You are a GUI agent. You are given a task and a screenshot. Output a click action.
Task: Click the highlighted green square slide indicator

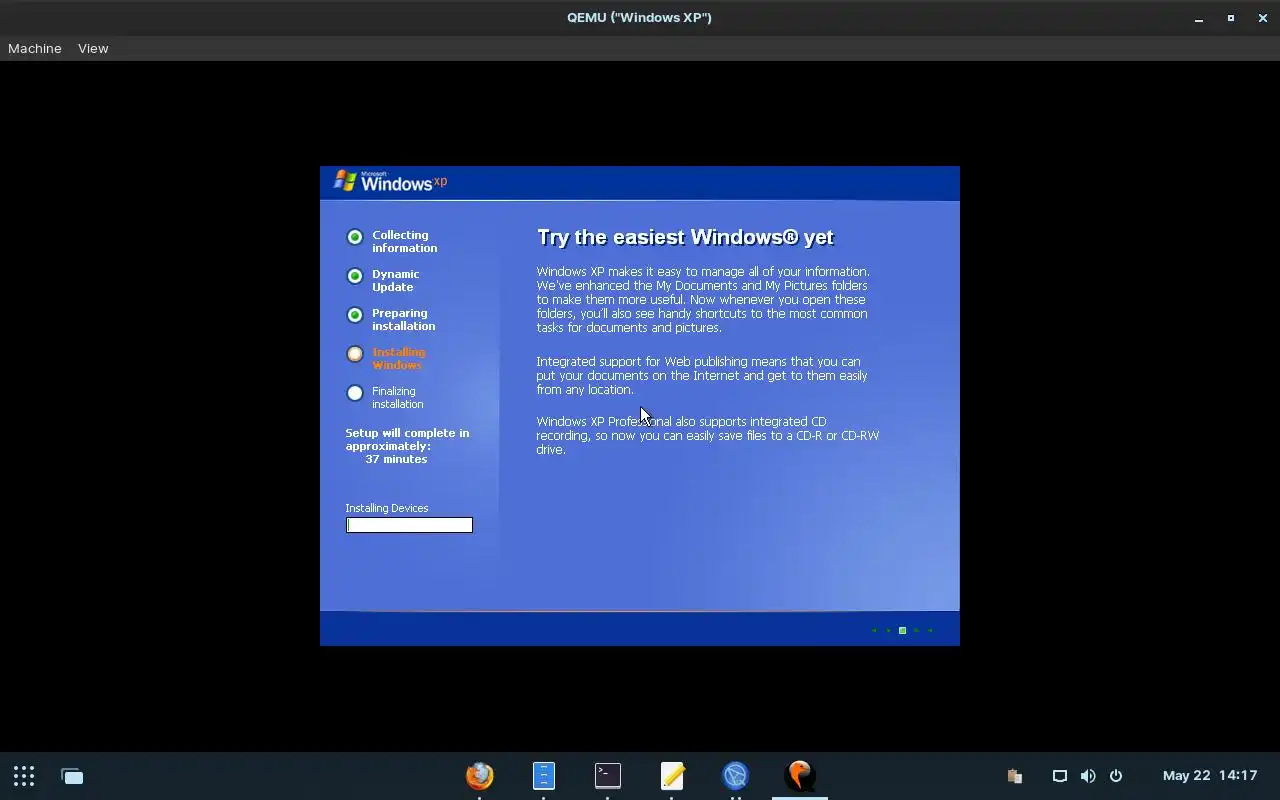902,631
